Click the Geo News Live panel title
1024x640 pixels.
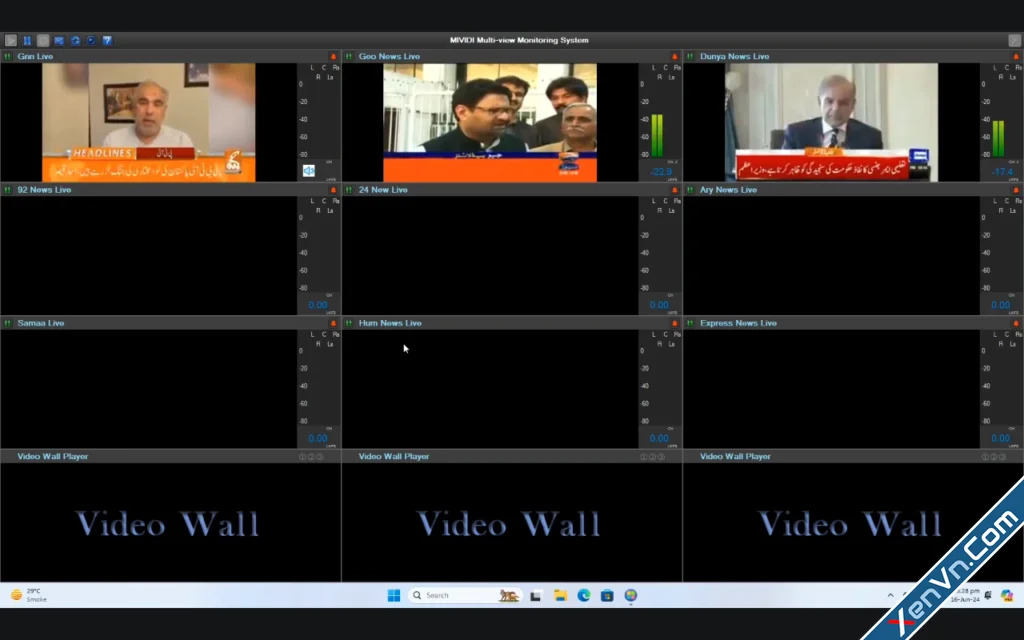(389, 57)
